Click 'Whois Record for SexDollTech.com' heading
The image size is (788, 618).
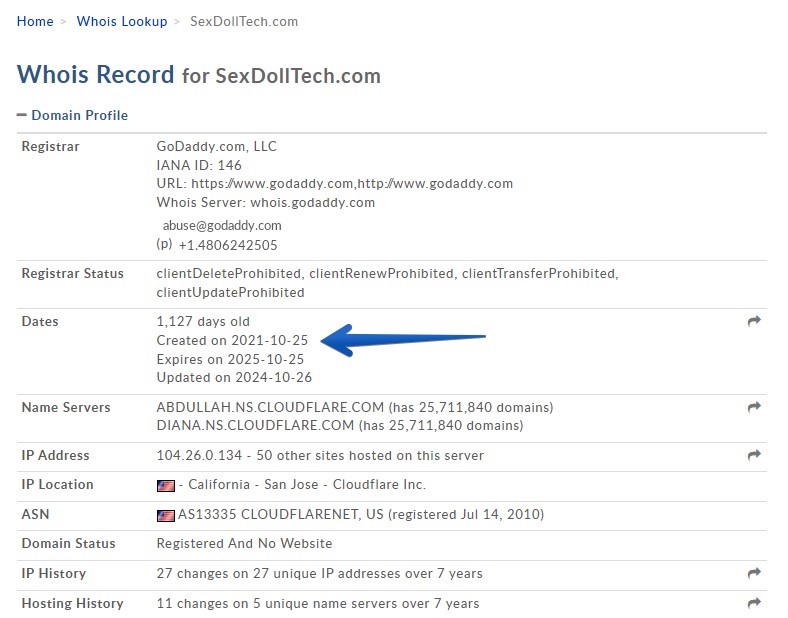click(199, 75)
